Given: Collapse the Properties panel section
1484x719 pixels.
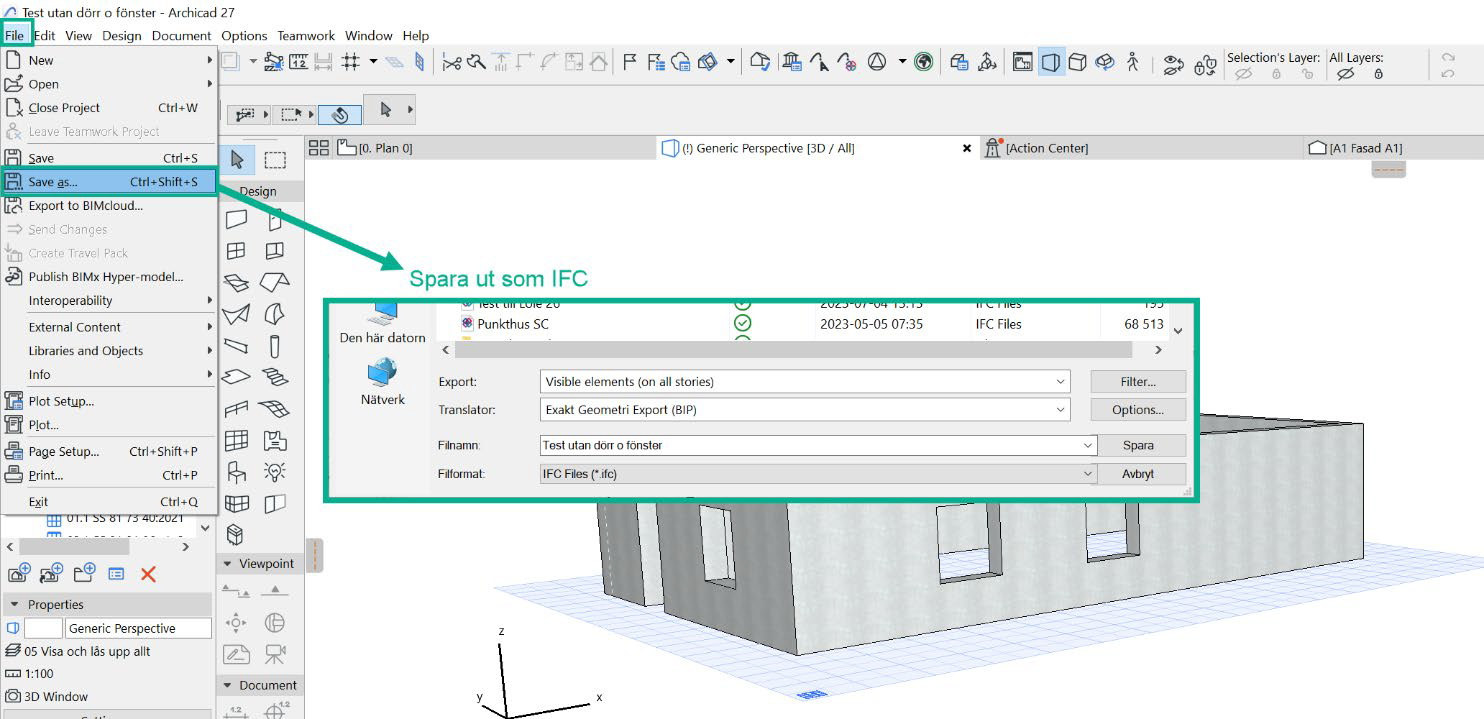Looking at the screenshot, I should click(15, 605).
